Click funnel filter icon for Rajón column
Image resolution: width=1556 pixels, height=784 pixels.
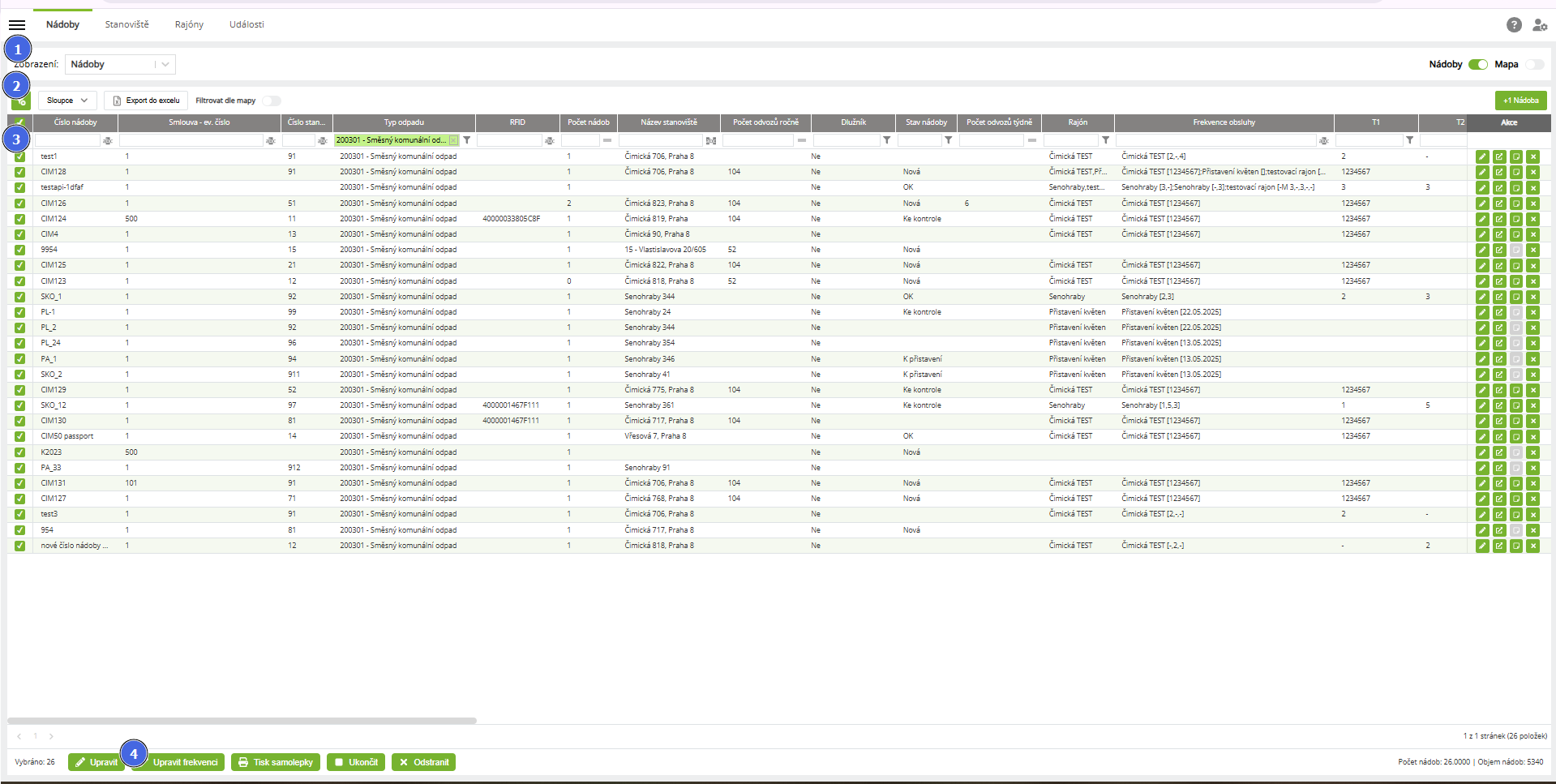tap(1105, 140)
